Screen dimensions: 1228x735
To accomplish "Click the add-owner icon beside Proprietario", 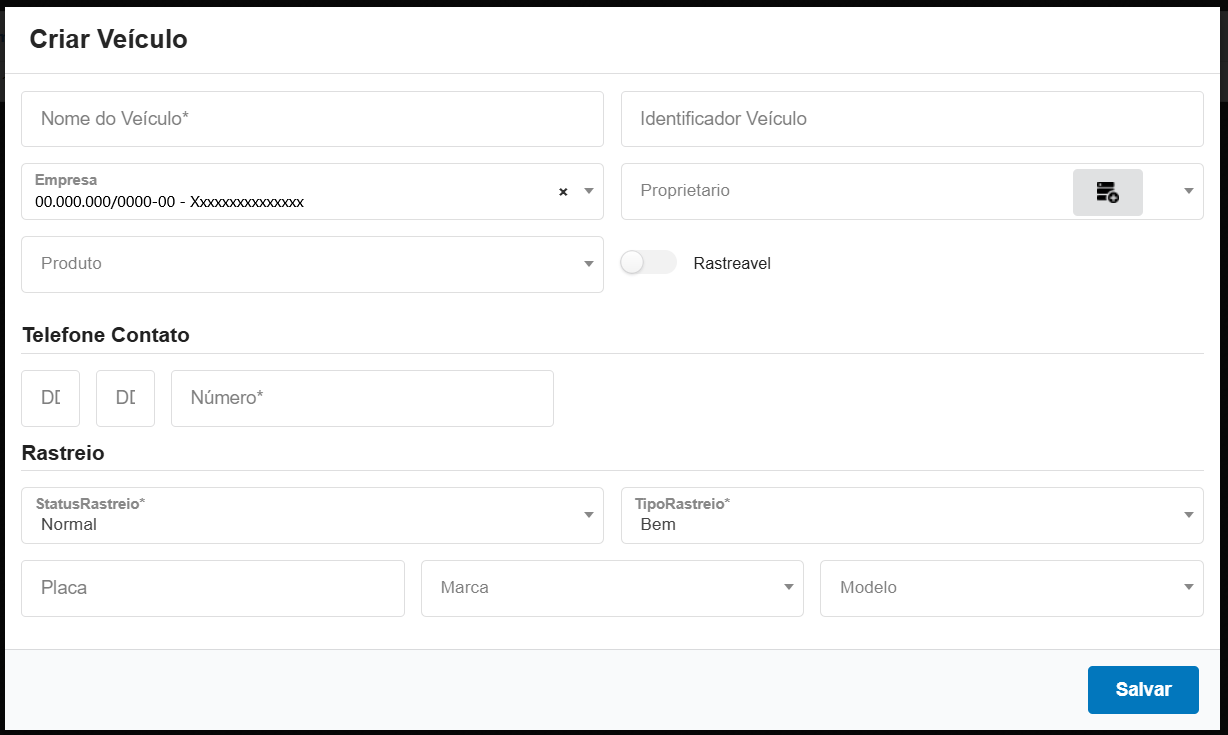I will click(1107, 192).
